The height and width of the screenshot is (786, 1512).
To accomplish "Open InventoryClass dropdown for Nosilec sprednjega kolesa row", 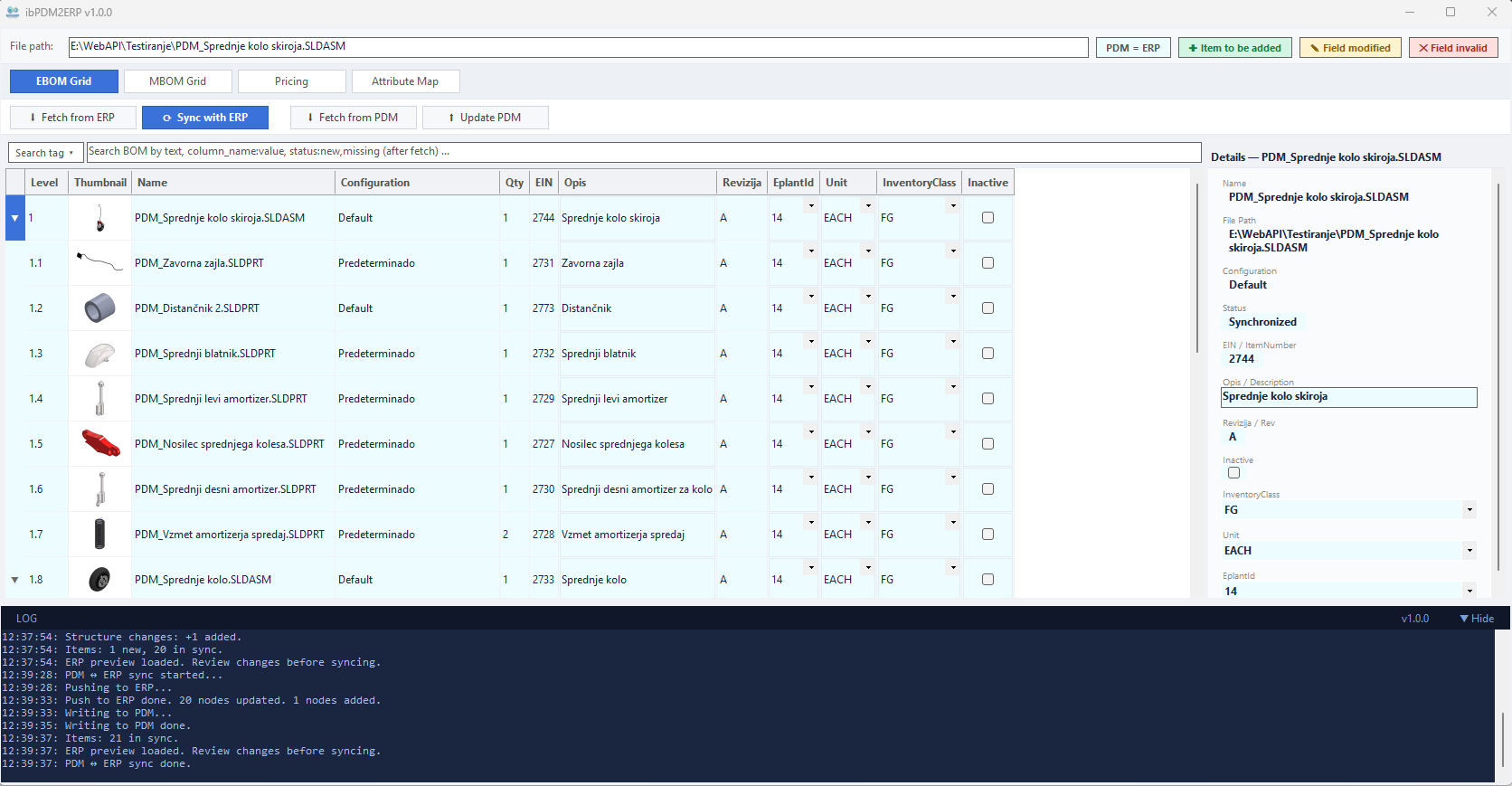I will (x=953, y=432).
